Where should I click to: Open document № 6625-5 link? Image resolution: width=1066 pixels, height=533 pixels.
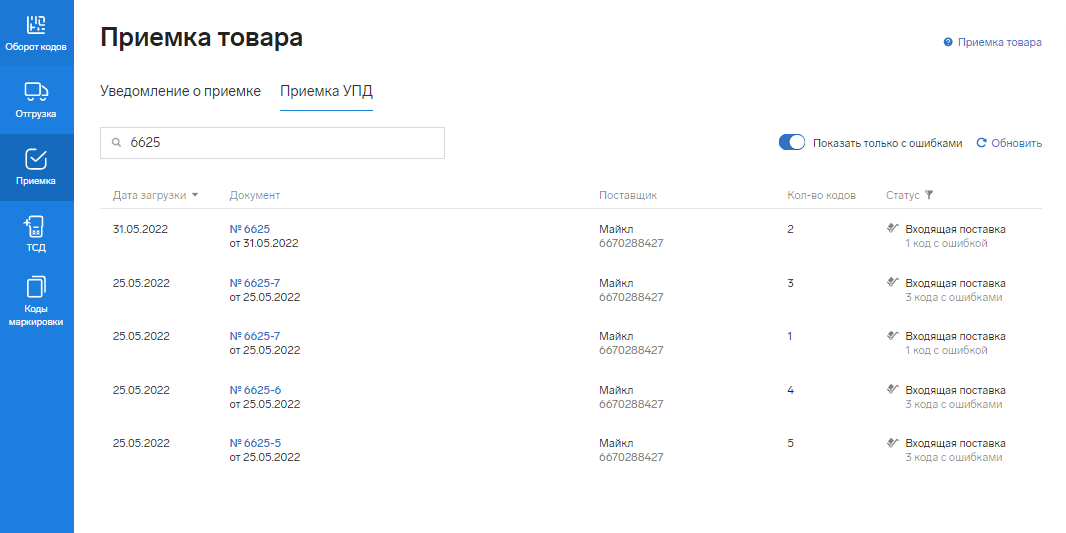254,443
